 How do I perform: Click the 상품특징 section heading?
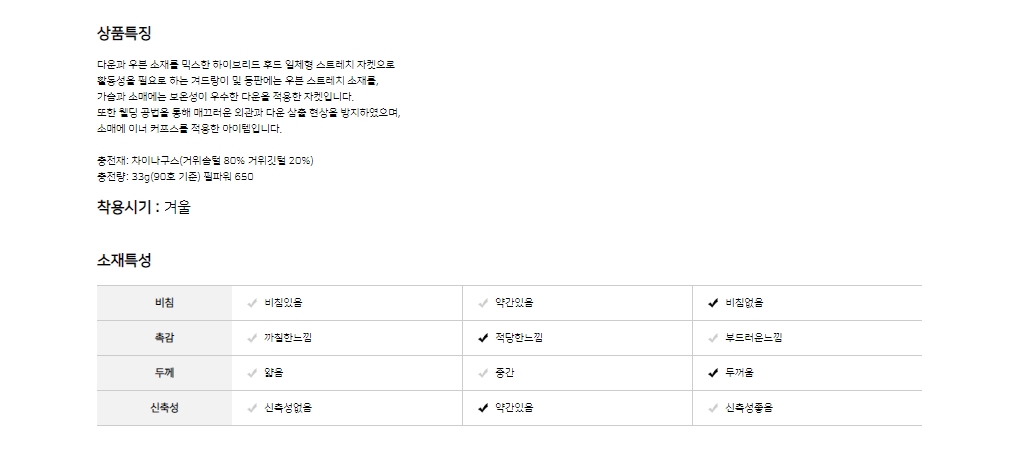coord(124,33)
